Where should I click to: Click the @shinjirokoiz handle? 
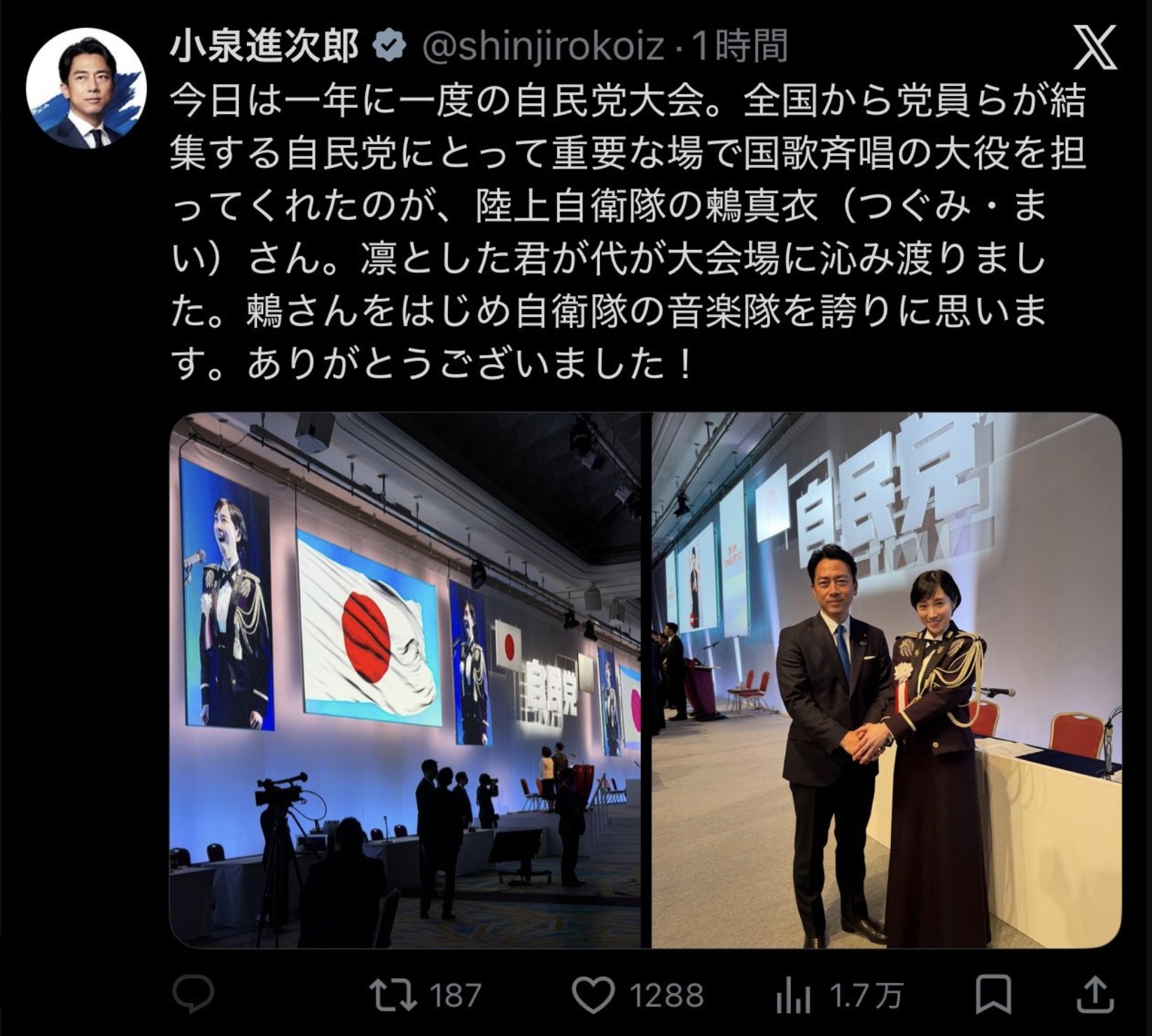[x=542, y=47]
